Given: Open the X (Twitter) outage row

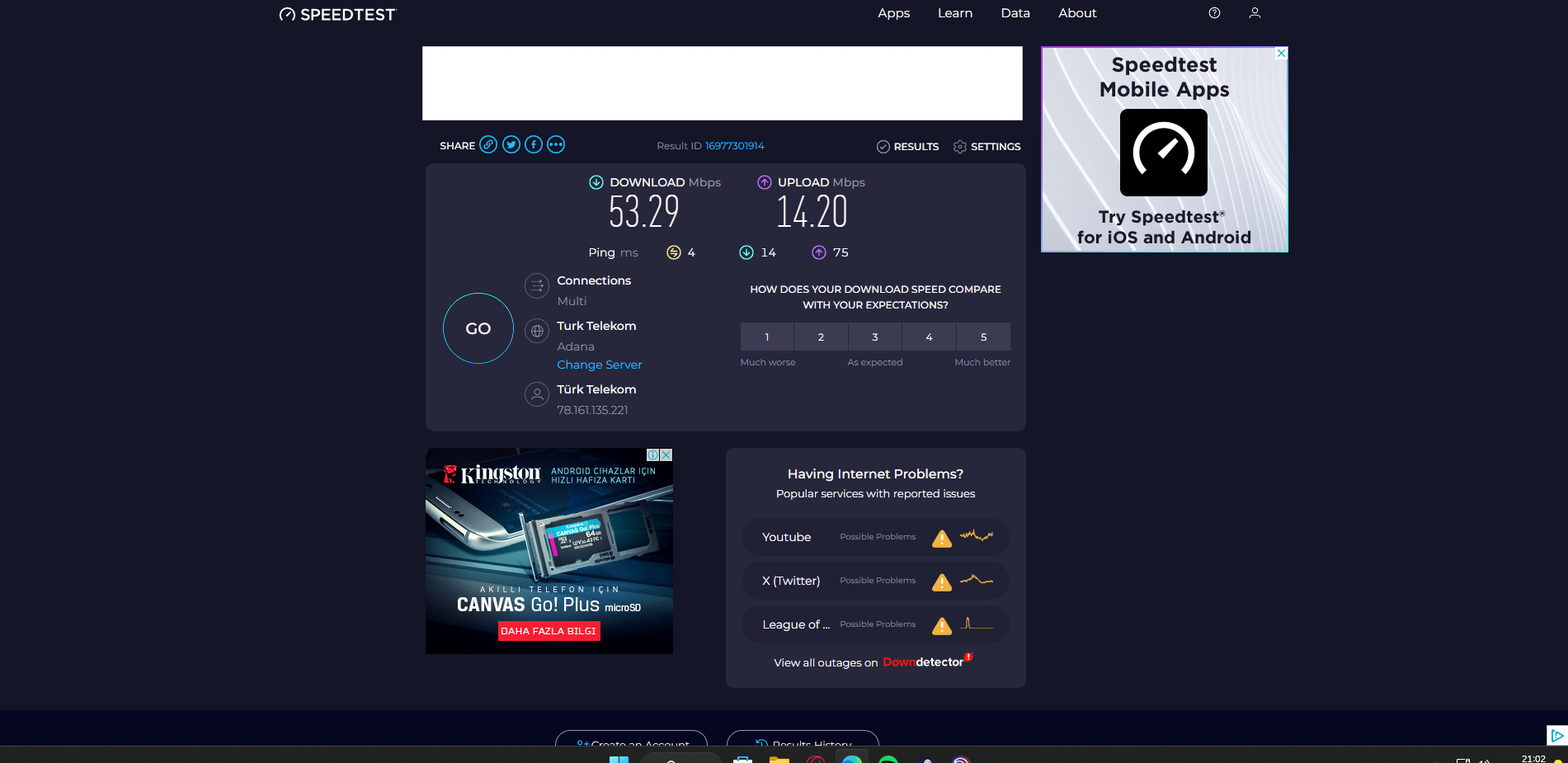Looking at the screenshot, I should point(875,581).
